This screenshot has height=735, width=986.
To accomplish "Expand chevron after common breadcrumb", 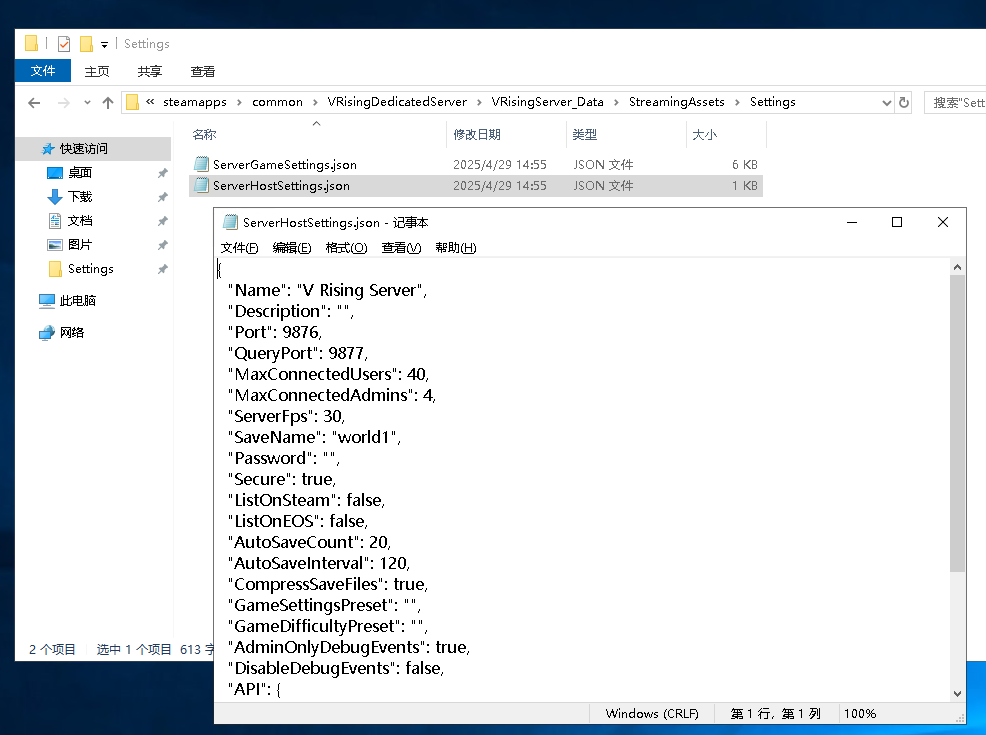I will click(315, 102).
